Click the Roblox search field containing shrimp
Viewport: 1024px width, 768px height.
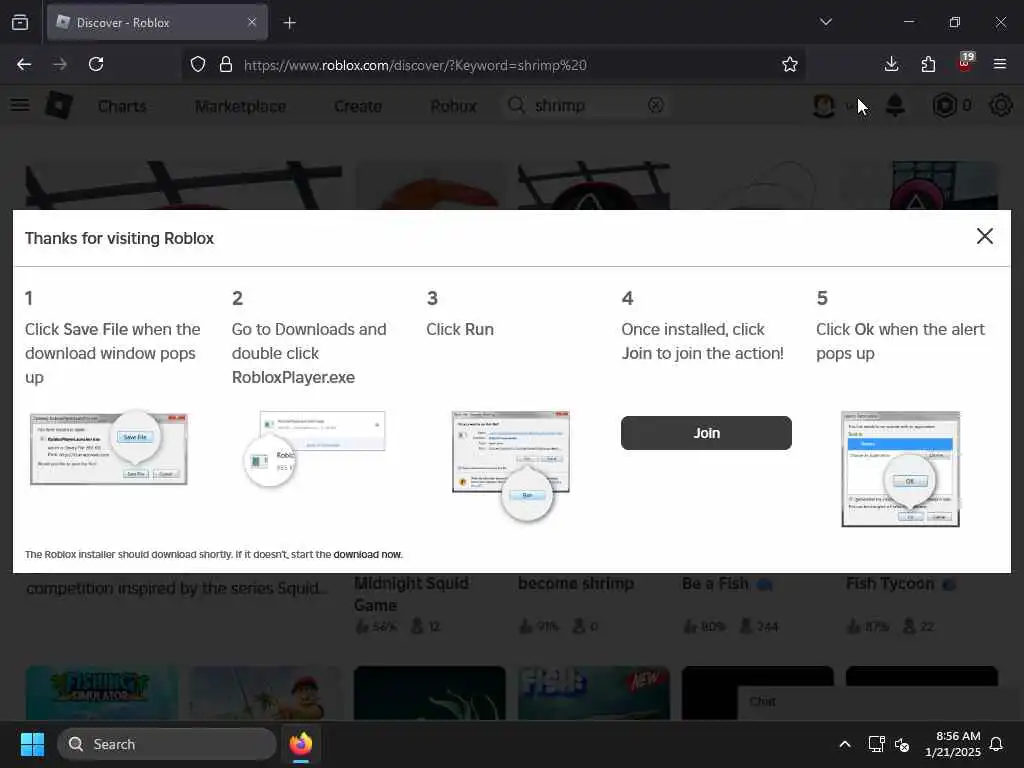point(588,105)
